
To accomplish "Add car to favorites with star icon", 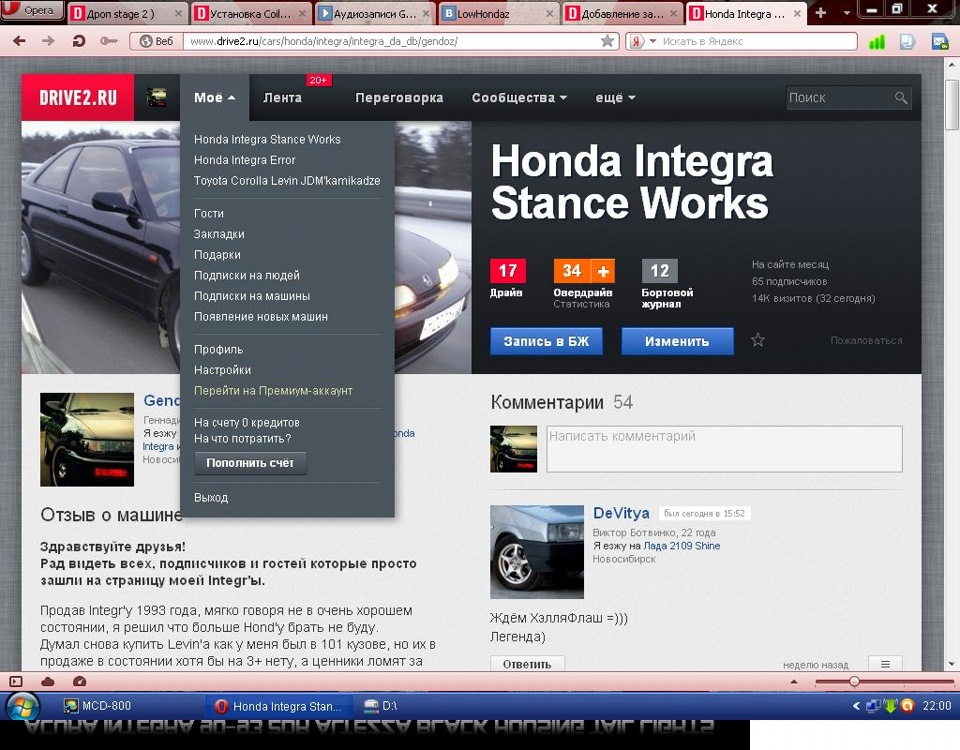I will pos(758,340).
